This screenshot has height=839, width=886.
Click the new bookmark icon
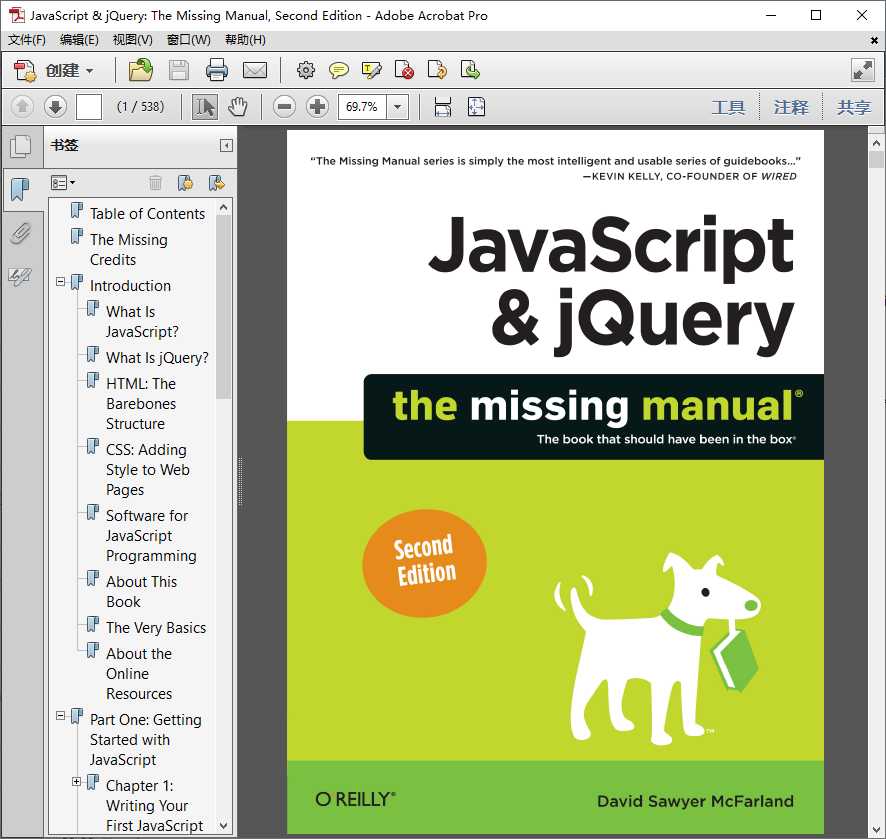(x=185, y=182)
